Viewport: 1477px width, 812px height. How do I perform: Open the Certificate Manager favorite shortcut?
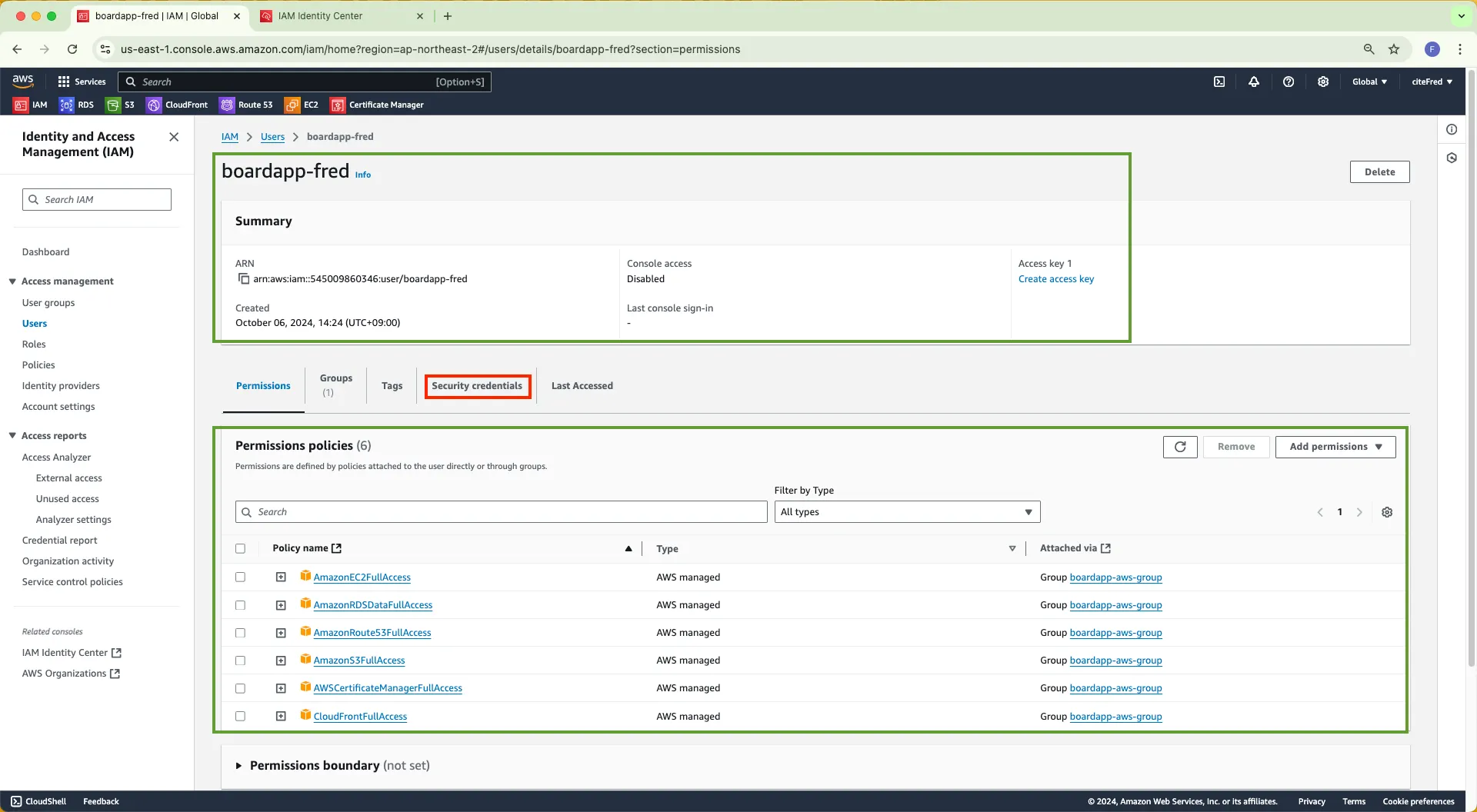[x=377, y=105]
